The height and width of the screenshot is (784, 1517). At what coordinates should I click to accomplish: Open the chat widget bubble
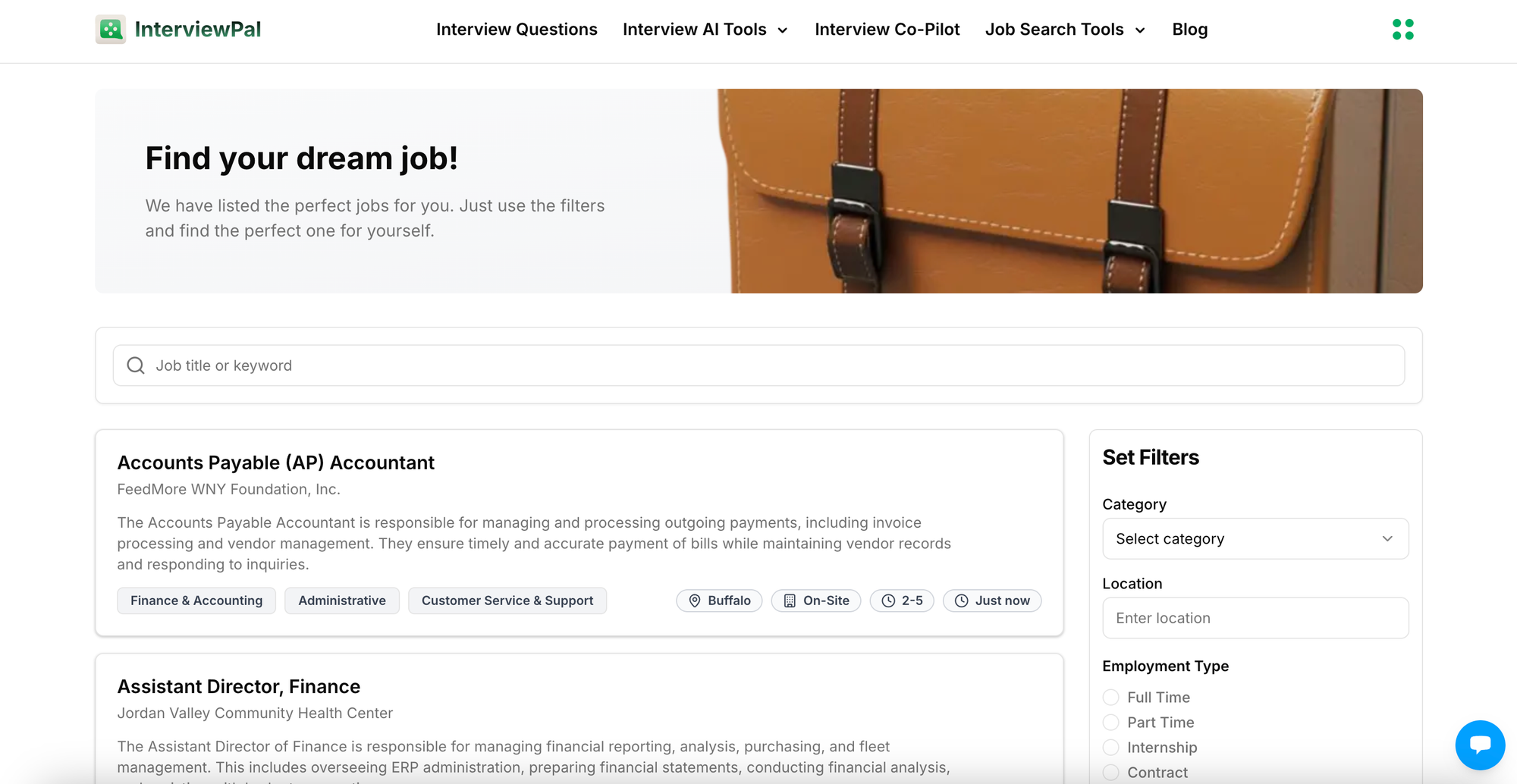point(1480,745)
